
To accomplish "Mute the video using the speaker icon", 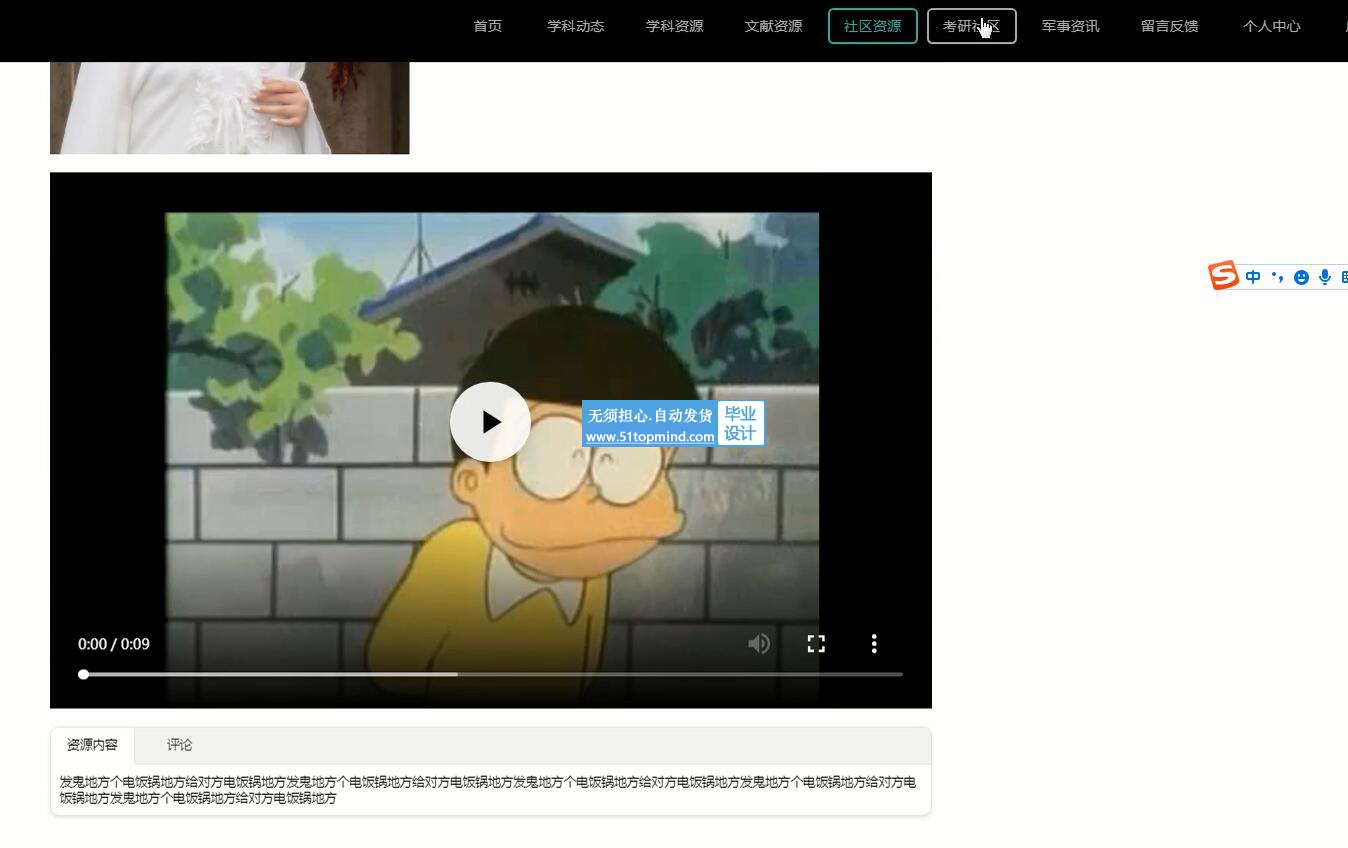I will 759,644.
